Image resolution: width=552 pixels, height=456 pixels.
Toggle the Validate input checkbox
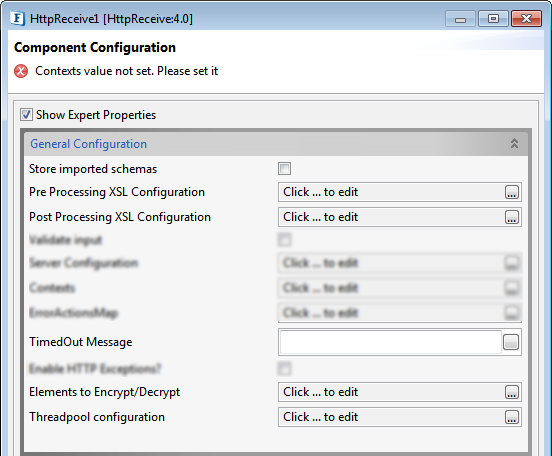pos(284,240)
